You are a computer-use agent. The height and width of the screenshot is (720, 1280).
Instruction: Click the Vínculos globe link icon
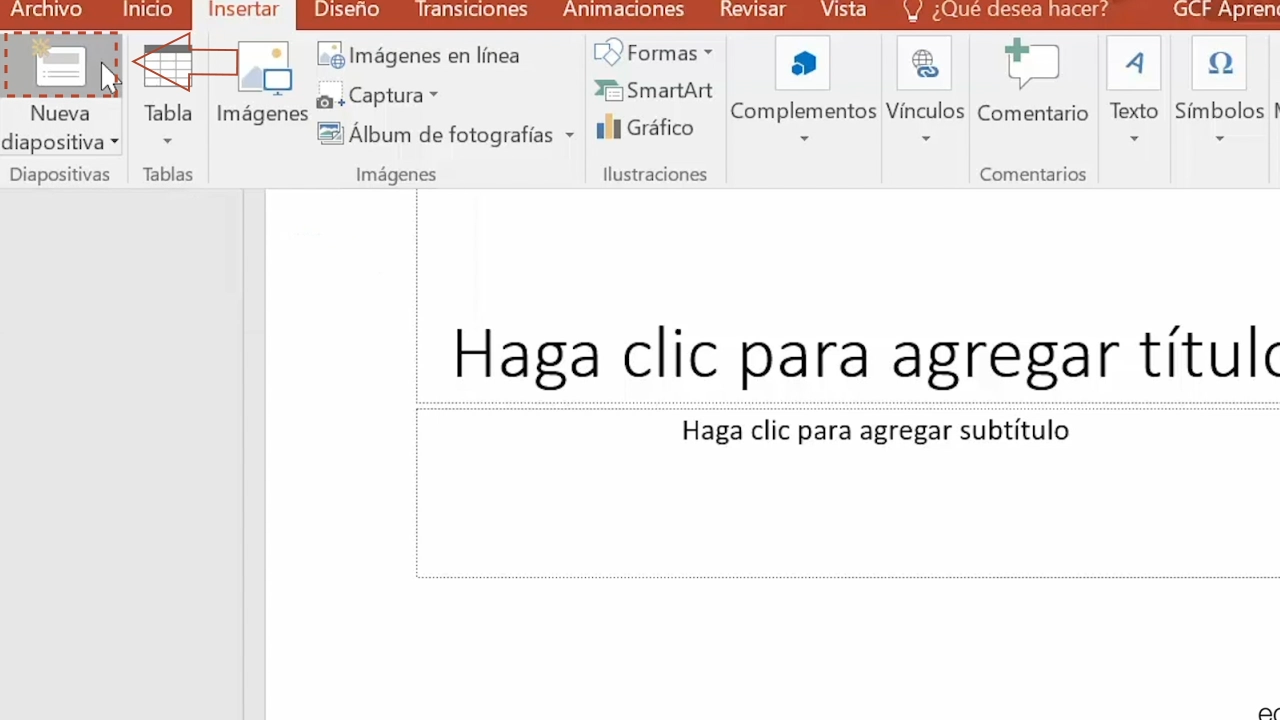pyautogui.click(x=925, y=65)
